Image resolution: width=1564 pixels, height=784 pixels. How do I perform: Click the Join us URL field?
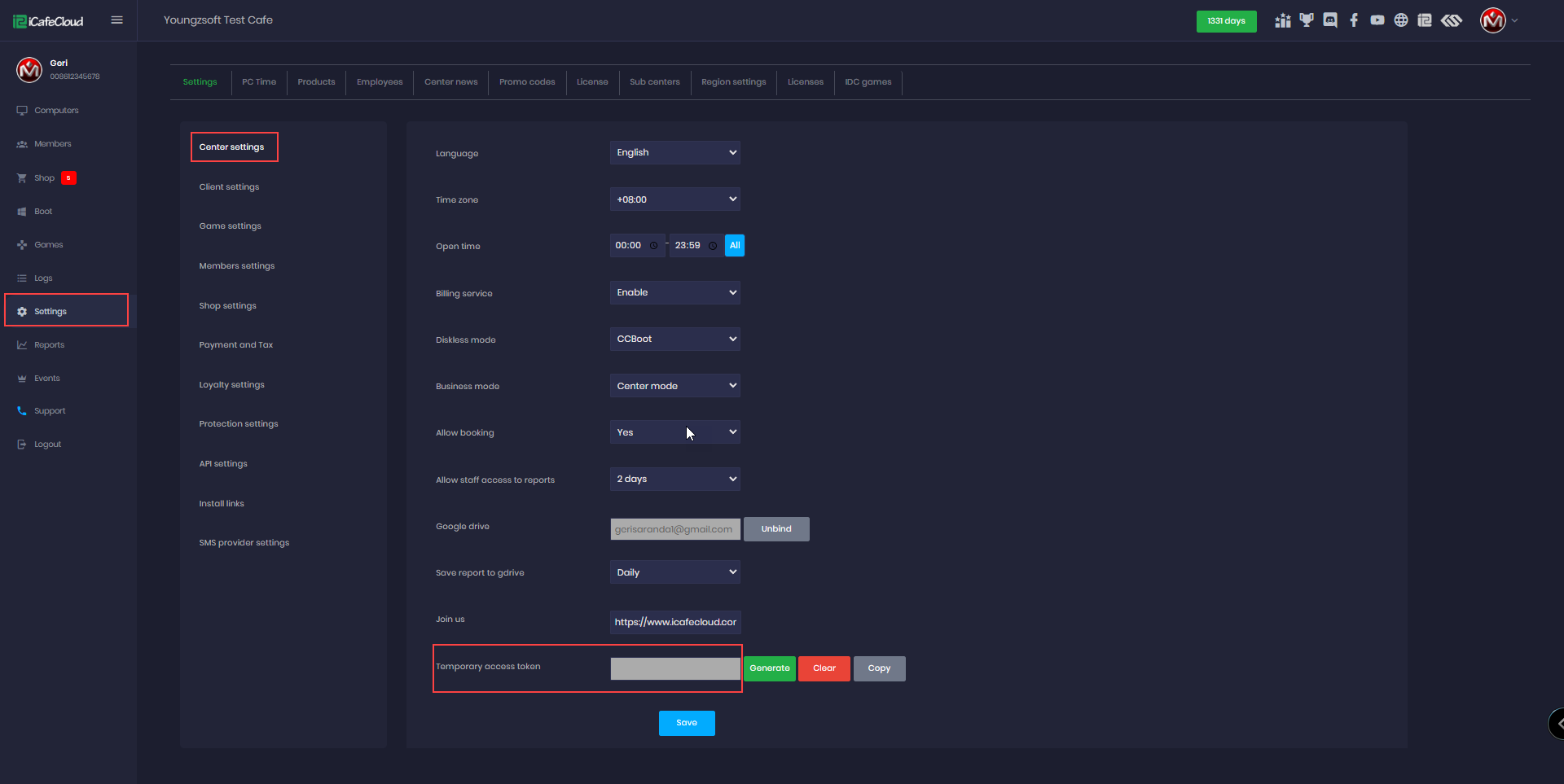pos(674,622)
